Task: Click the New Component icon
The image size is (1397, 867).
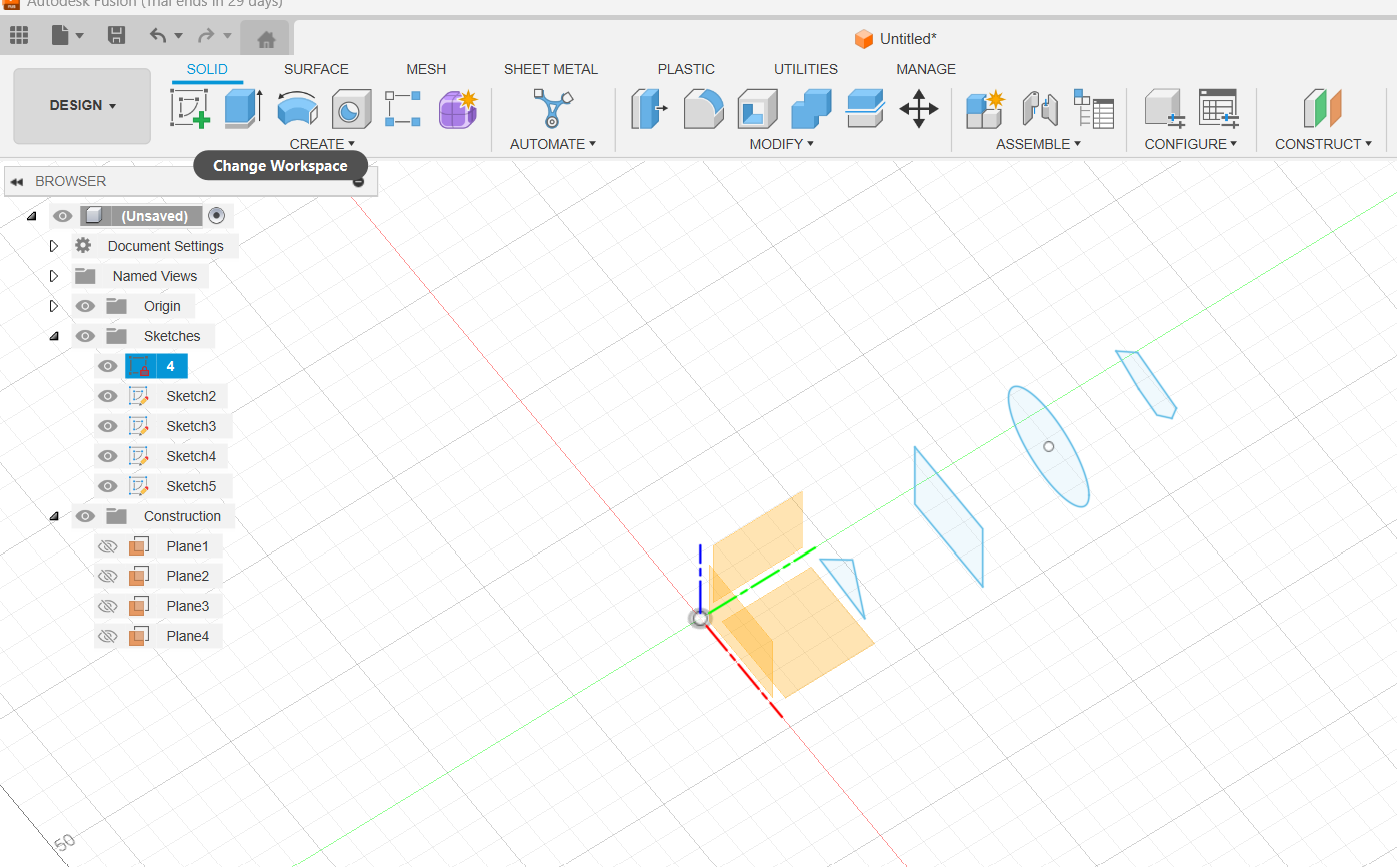Action: (x=986, y=108)
